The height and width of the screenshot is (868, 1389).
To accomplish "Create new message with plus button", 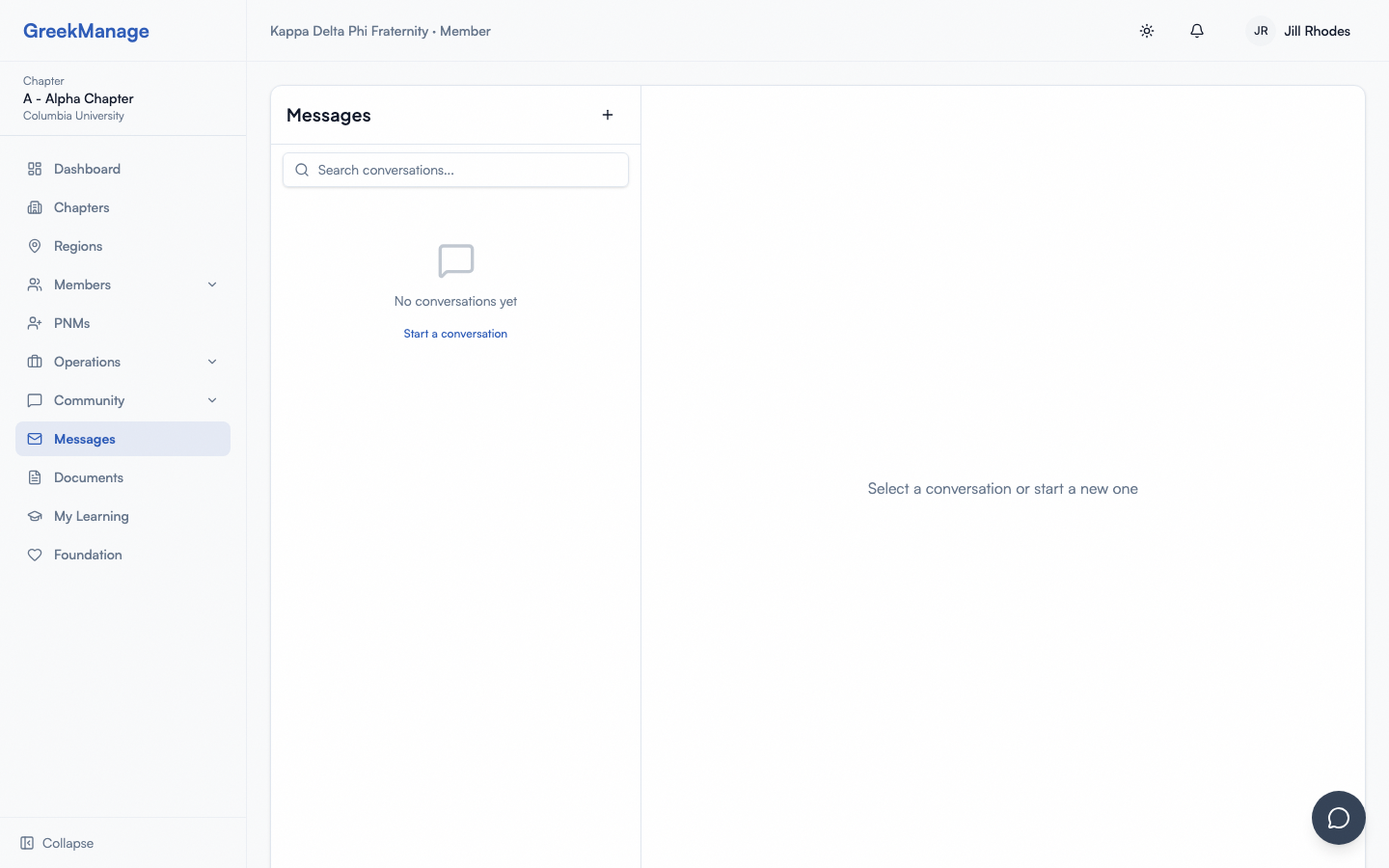I will [608, 115].
